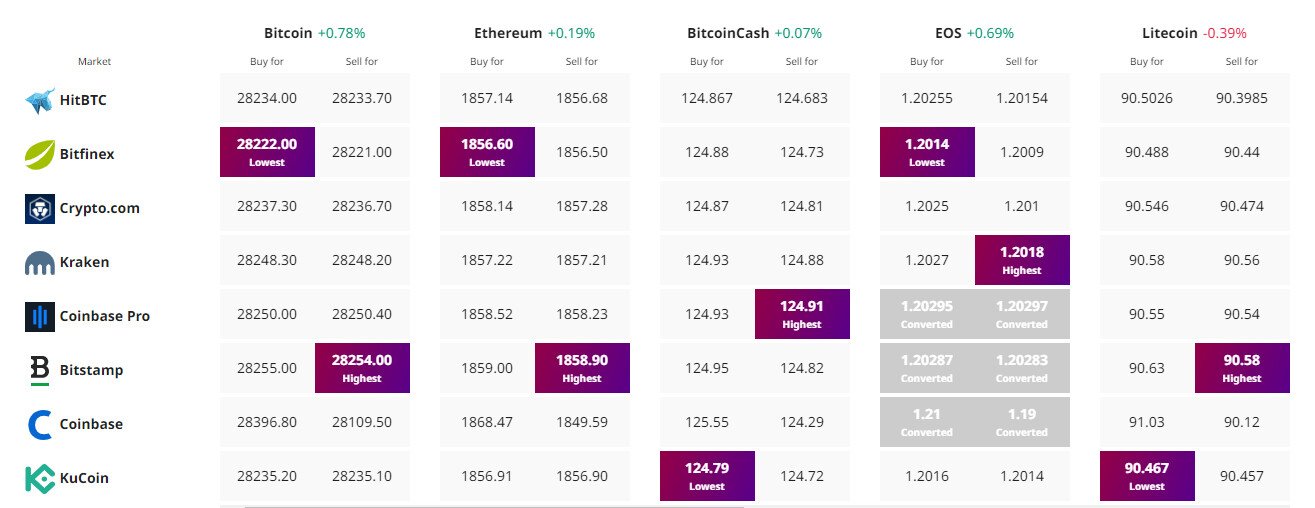
Task: Click the KuCoin logo icon
Action: [40, 478]
